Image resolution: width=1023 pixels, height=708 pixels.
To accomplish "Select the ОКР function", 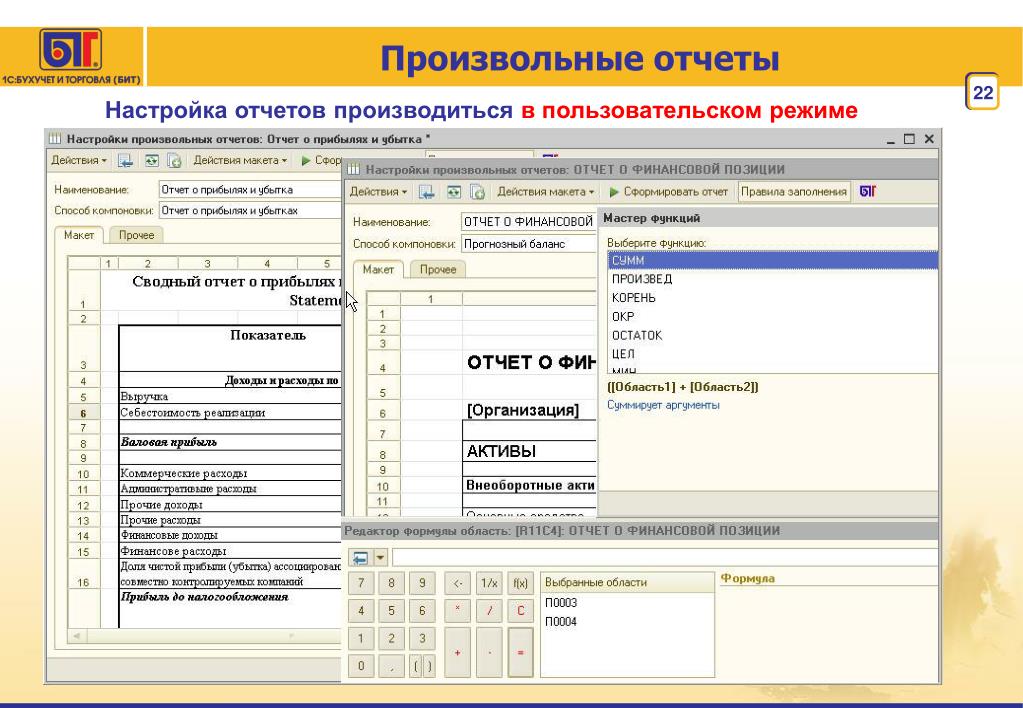I will 772,317.
